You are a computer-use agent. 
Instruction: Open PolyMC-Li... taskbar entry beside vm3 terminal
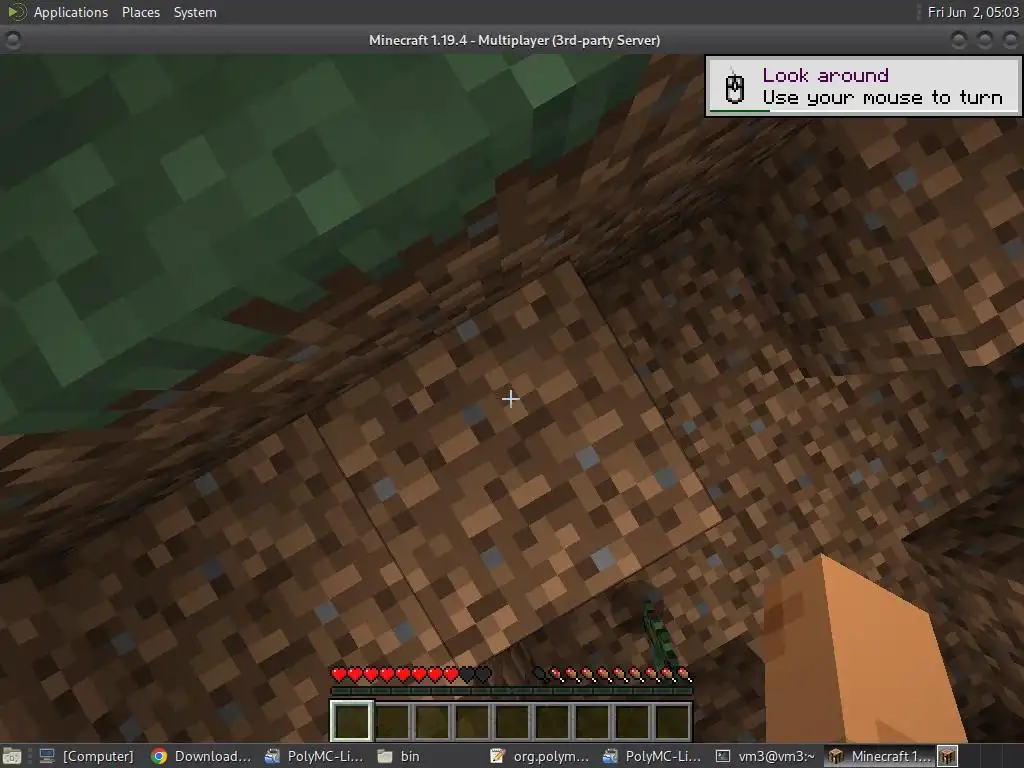pos(651,756)
